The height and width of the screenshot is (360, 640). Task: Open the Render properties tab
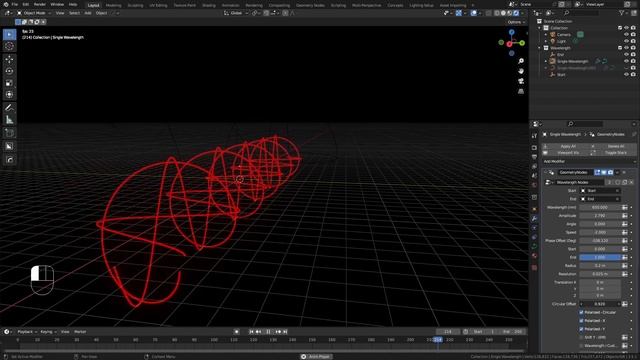(534, 147)
